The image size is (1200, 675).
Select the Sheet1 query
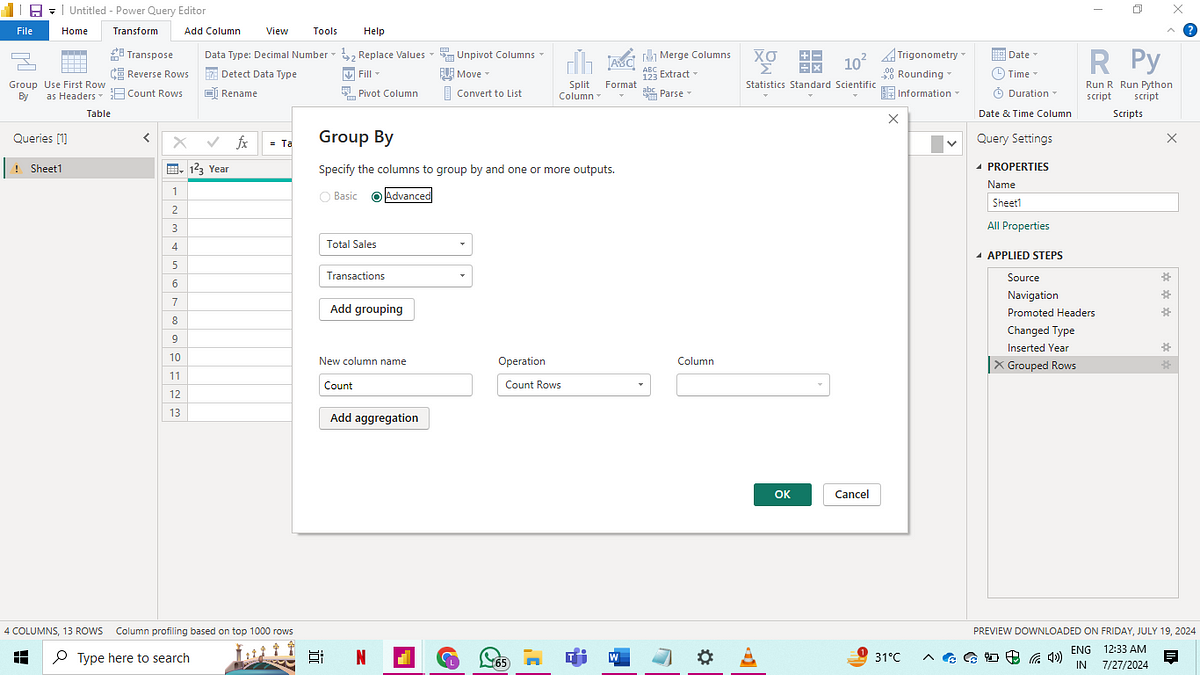coord(78,169)
